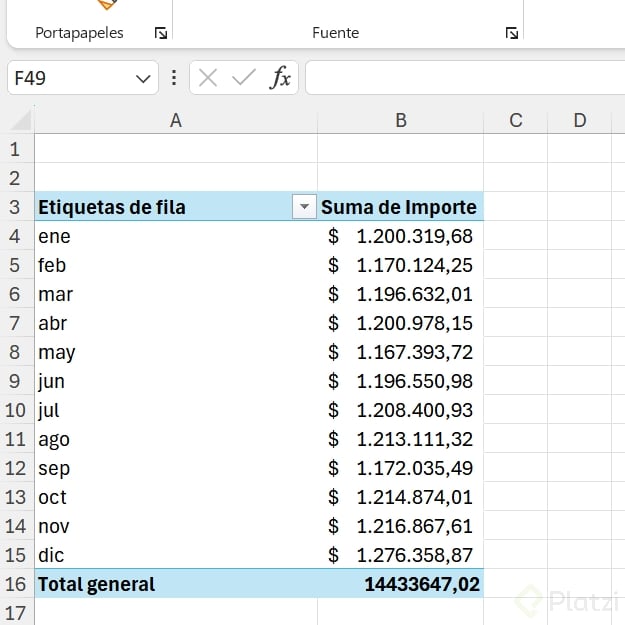
Task: Select column C header
Action: point(515,121)
